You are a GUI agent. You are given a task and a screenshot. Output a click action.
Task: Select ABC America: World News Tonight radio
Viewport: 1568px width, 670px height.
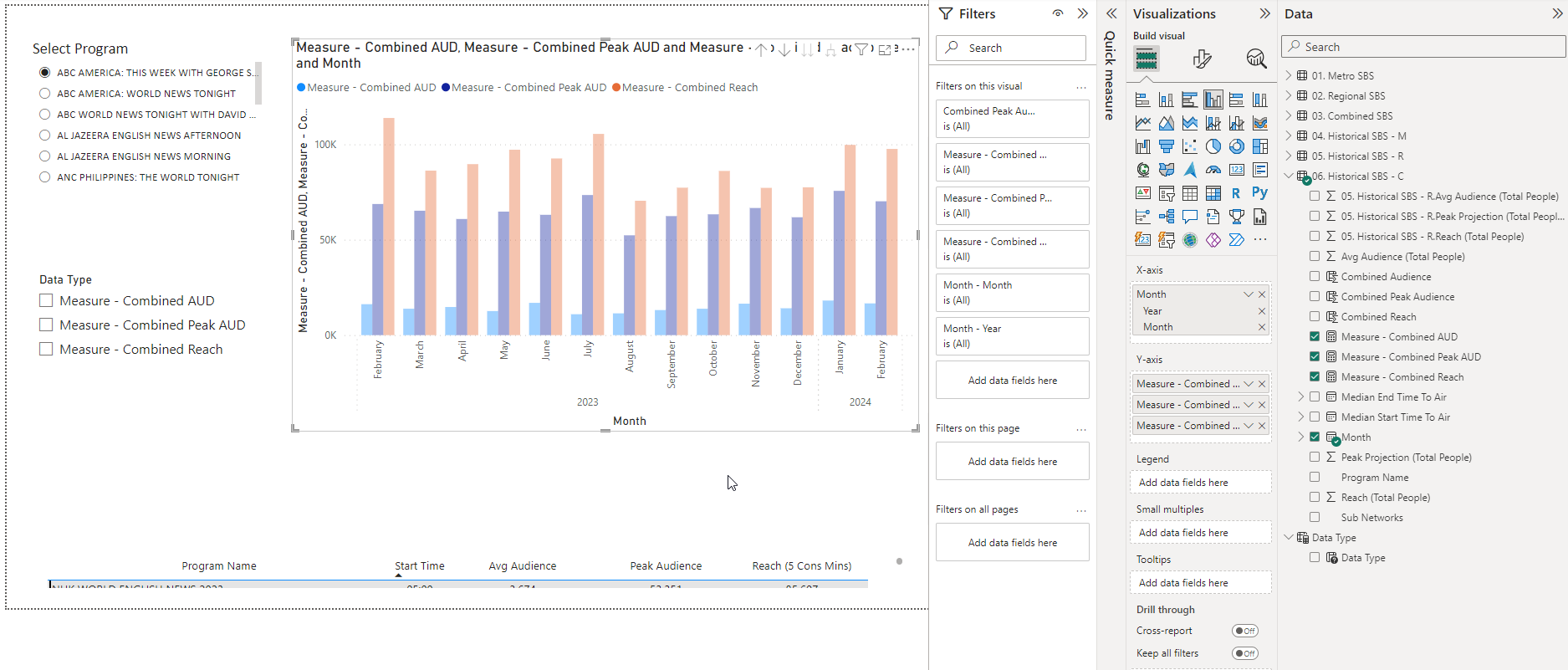[x=45, y=94]
